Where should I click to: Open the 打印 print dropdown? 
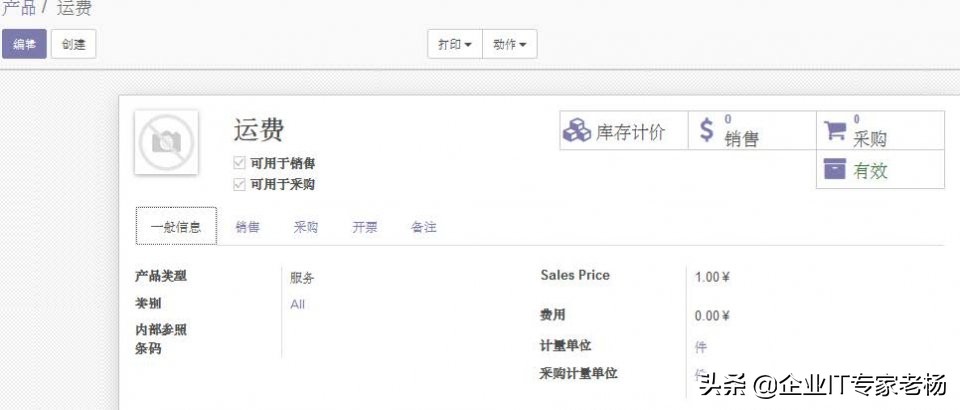point(455,44)
